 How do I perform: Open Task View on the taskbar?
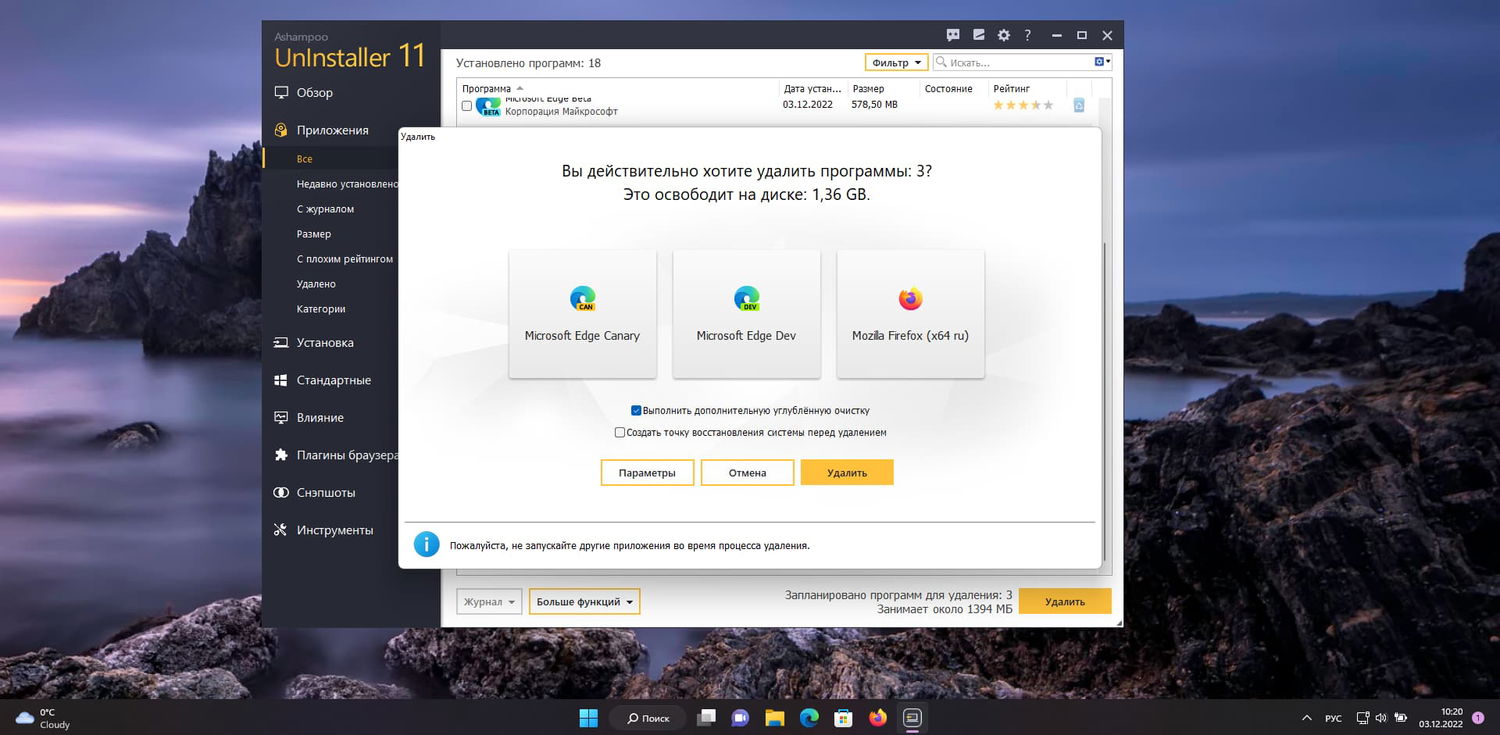[x=707, y=717]
